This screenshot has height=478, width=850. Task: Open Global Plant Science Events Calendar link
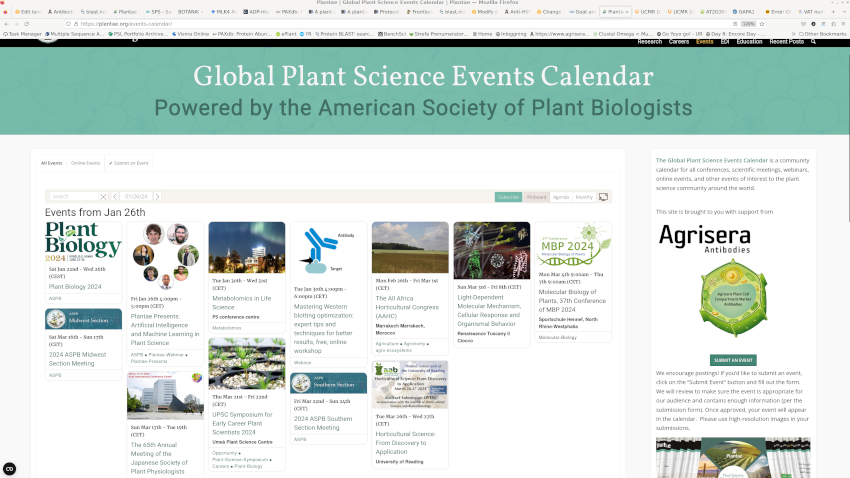(712, 160)
